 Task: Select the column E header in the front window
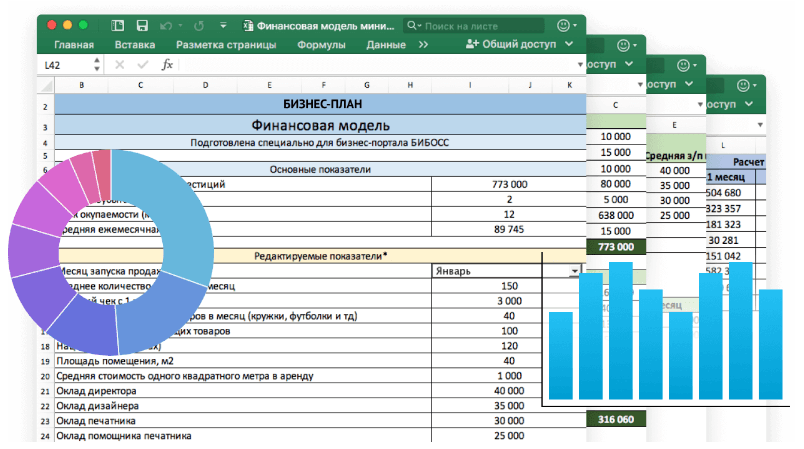pyautogui.click(x=269, y=85)
